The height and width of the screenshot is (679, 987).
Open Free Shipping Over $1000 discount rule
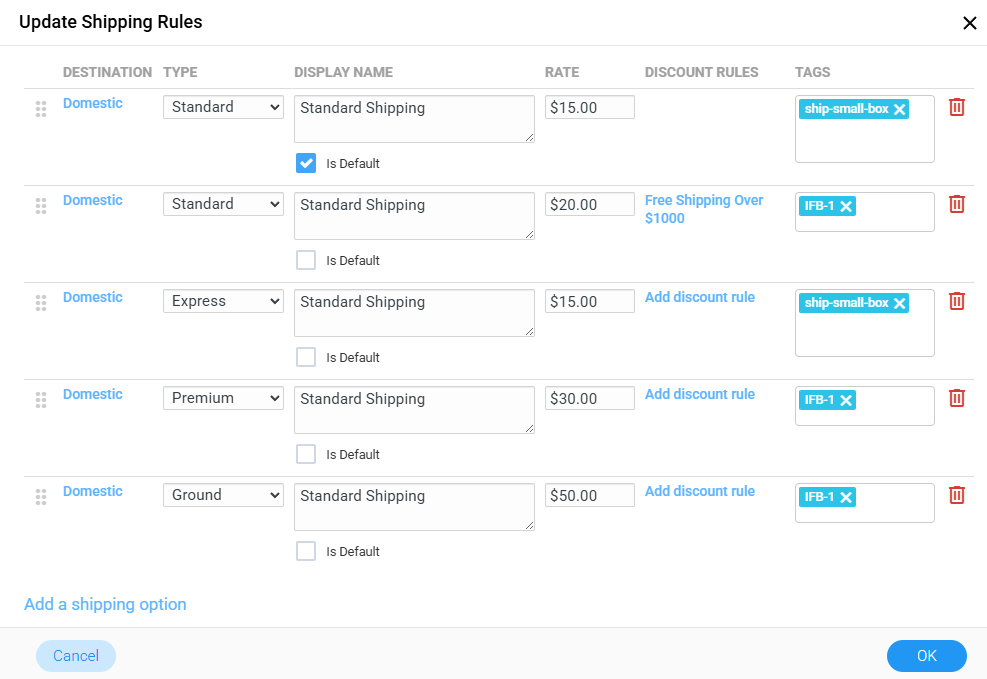704,209
